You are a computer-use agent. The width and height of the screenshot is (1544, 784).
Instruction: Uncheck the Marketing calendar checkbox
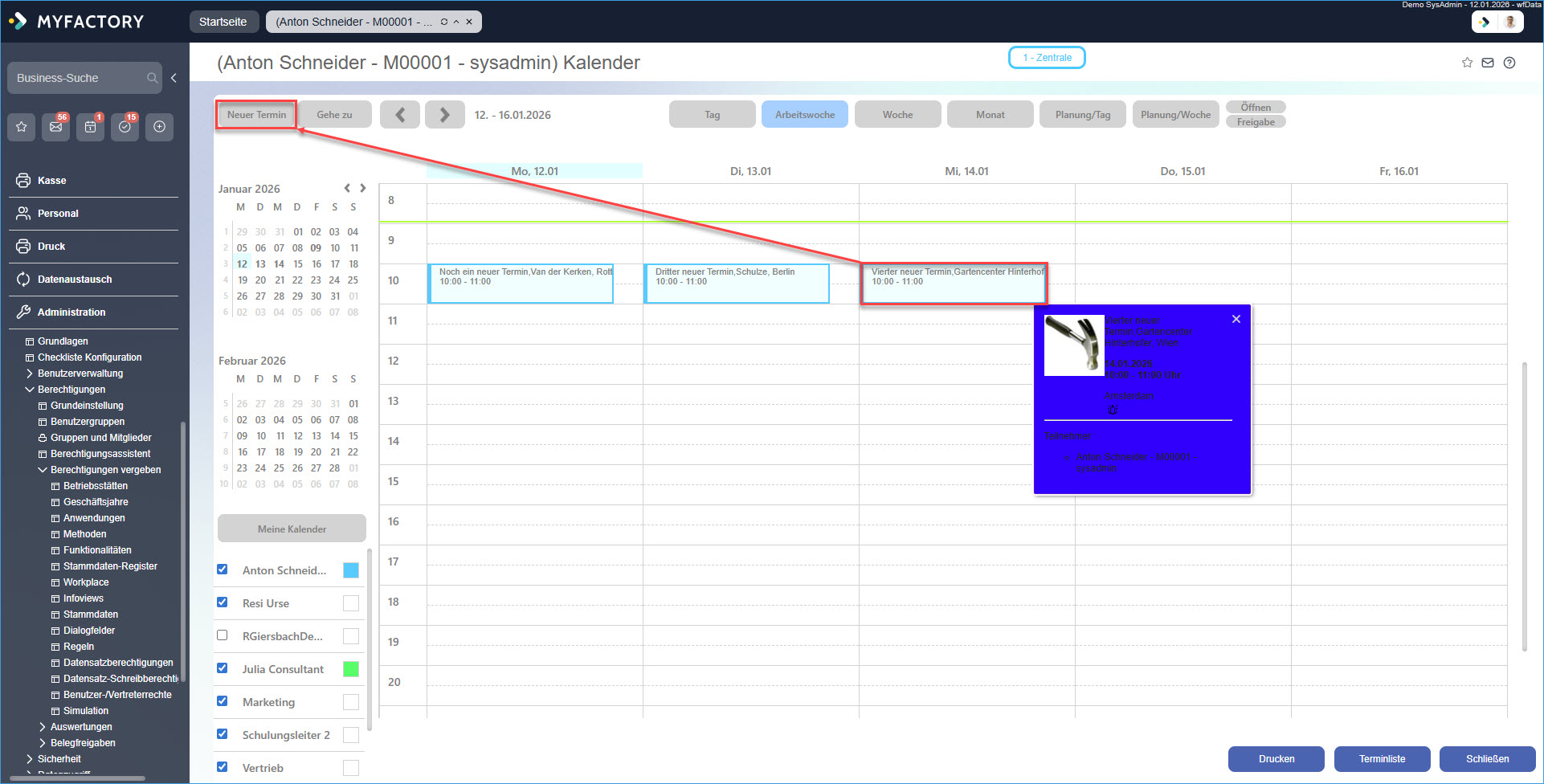(x=223, y=701)
